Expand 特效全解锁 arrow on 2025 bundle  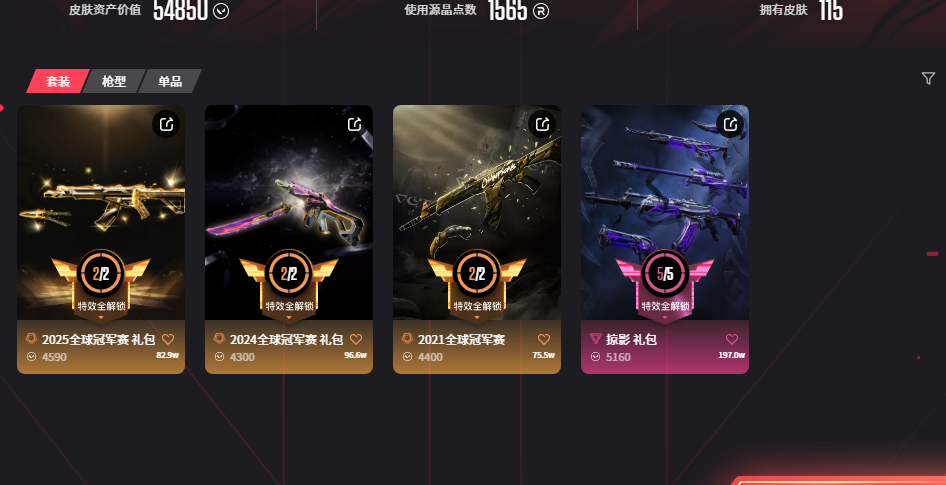point(101,317)
